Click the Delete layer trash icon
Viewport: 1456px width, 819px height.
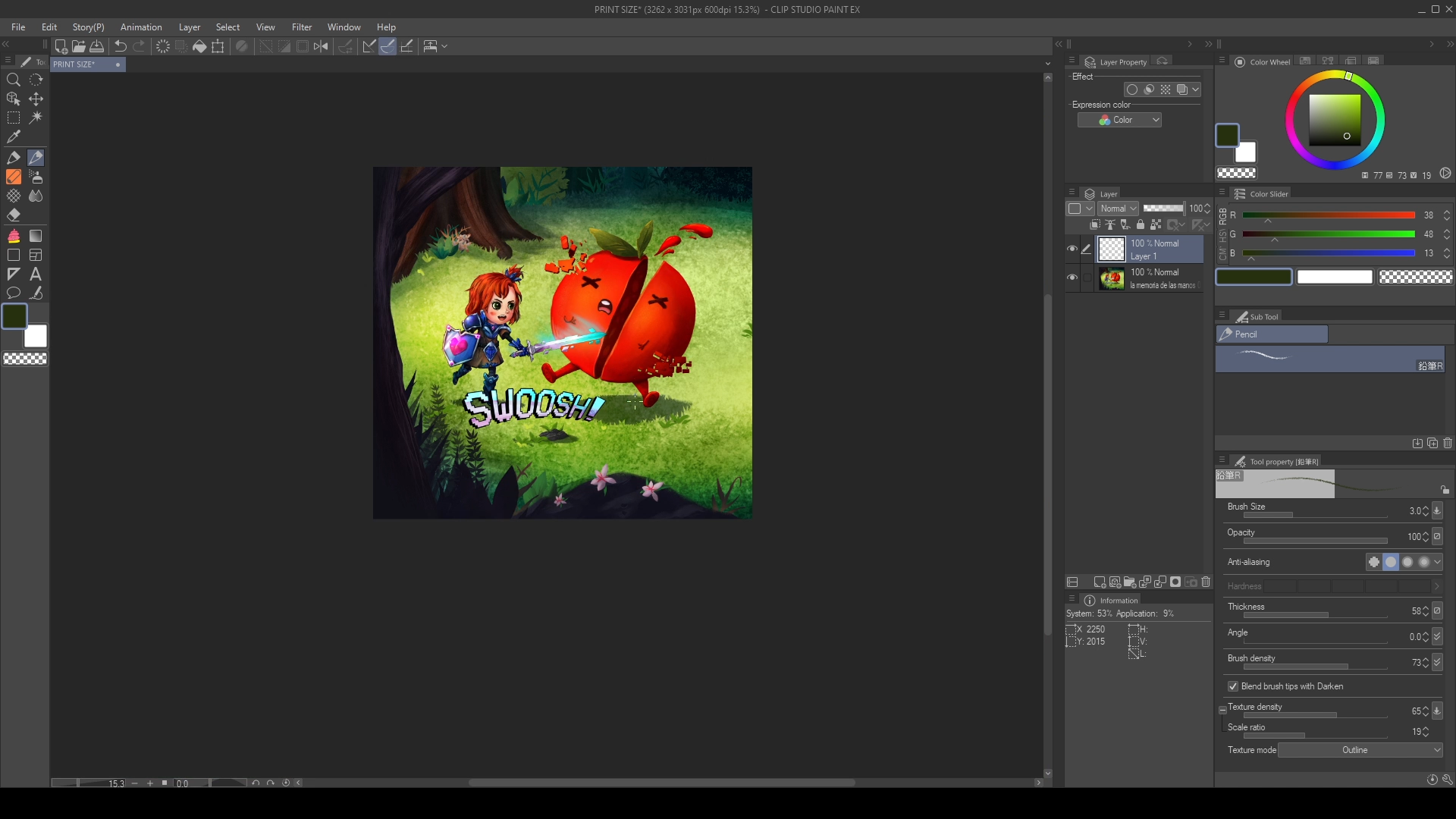pyautogui.click(x=1206, y=582)
